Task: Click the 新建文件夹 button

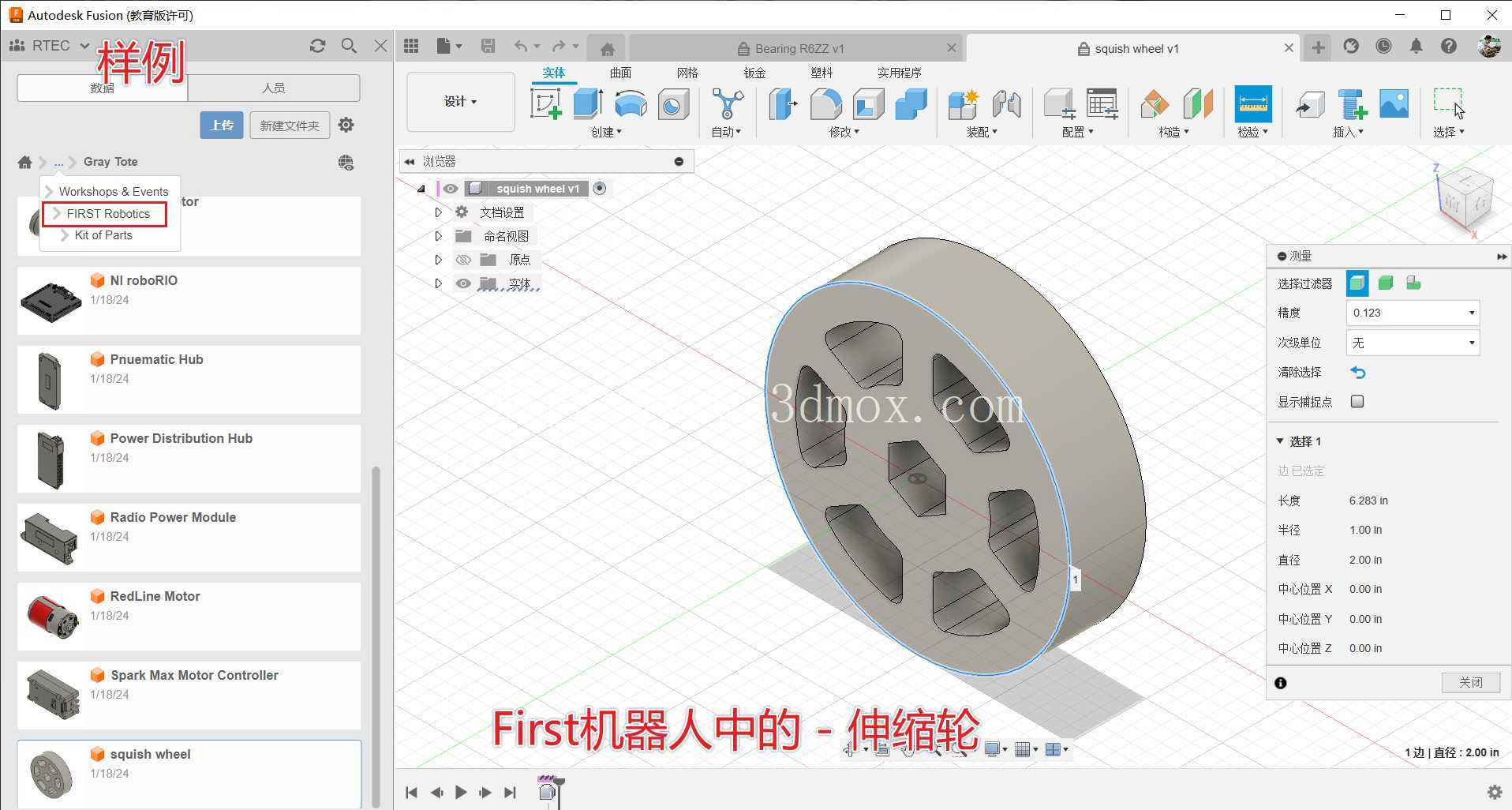Action: click(290, 125)
